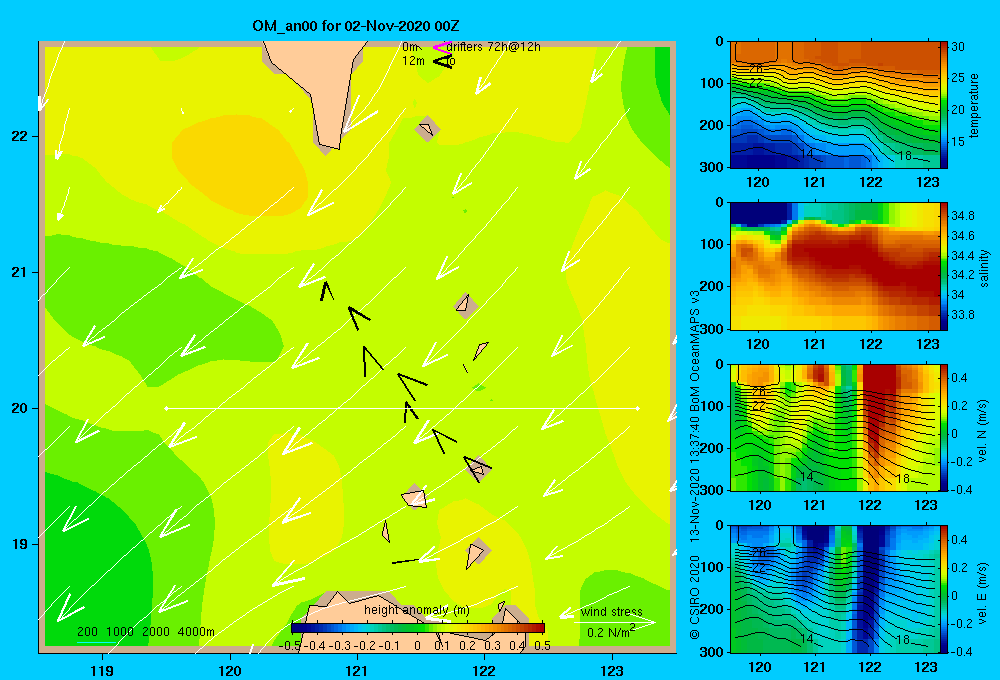This screenshot has height=680, width=1000.
Task: Click the orange high anomaly patch near 22N
Action: click(239, 166)
